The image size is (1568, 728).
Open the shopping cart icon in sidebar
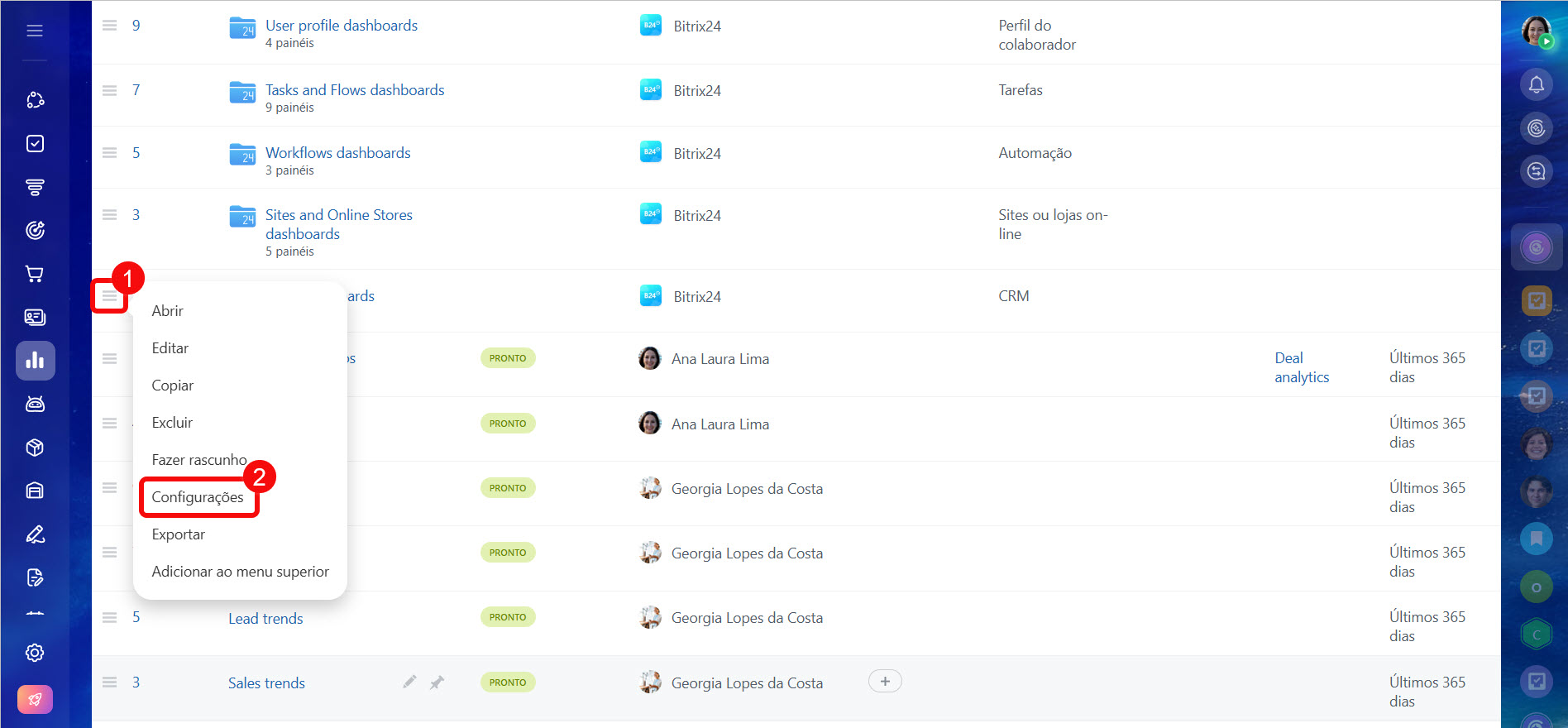[35, 274]
